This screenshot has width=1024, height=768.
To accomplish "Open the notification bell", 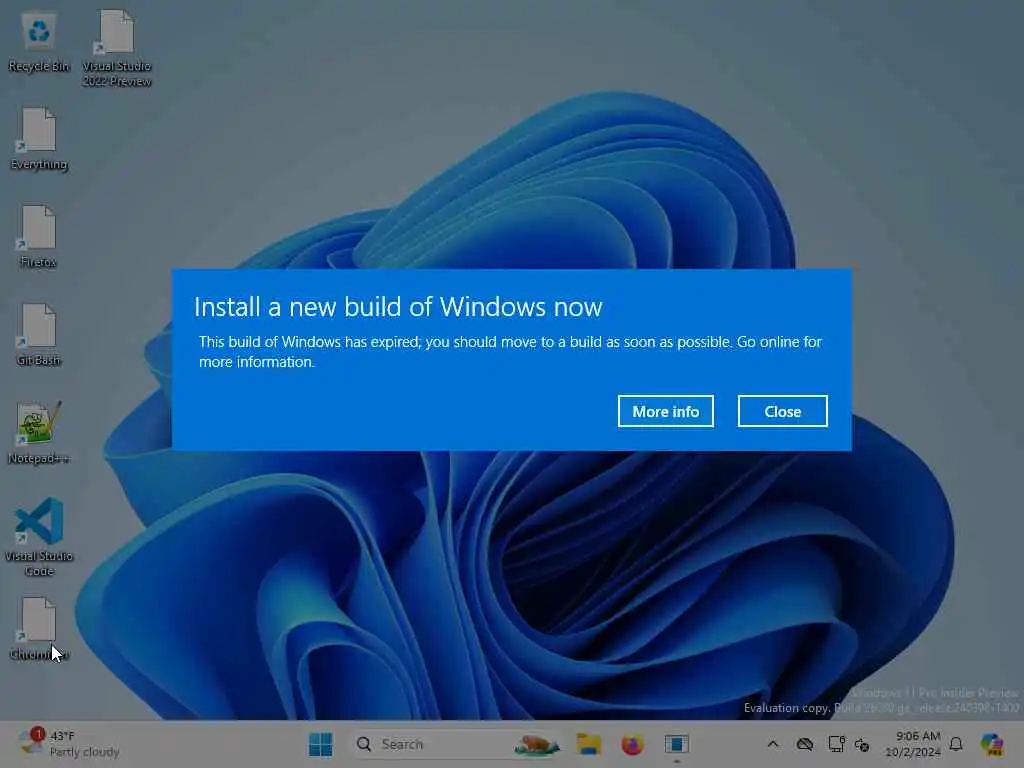I will [956, 744].
